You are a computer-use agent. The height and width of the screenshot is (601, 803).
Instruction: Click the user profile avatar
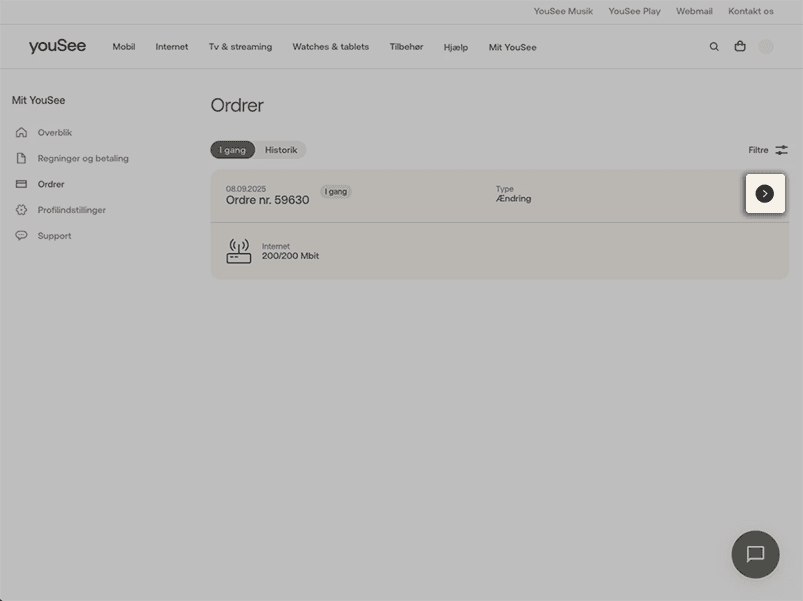point(766,47)
